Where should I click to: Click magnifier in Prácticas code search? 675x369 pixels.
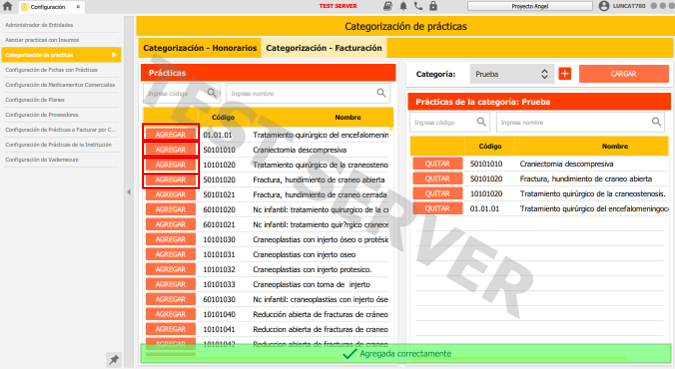212,93
